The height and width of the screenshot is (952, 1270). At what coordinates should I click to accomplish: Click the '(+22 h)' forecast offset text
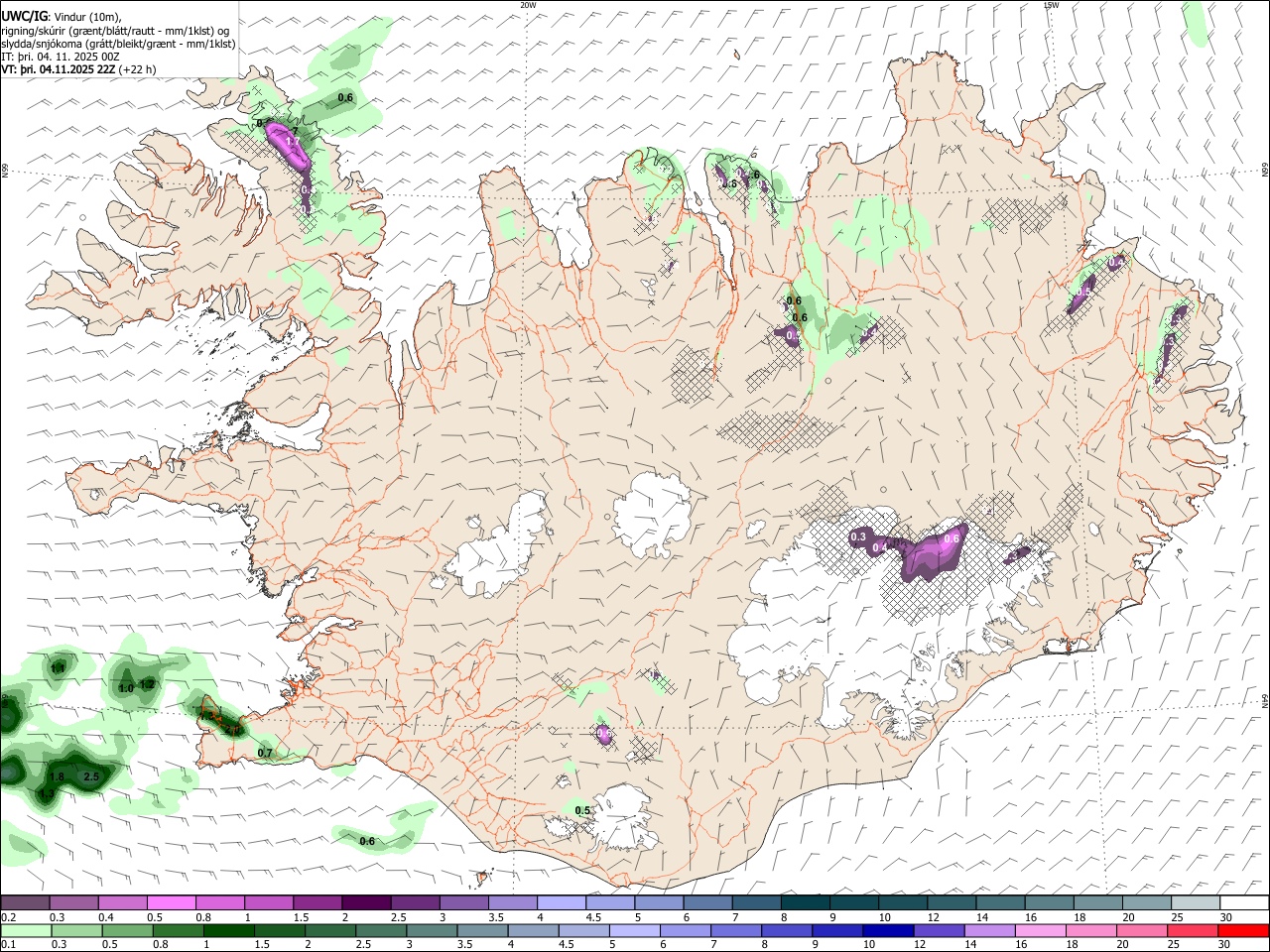[138, 69]
